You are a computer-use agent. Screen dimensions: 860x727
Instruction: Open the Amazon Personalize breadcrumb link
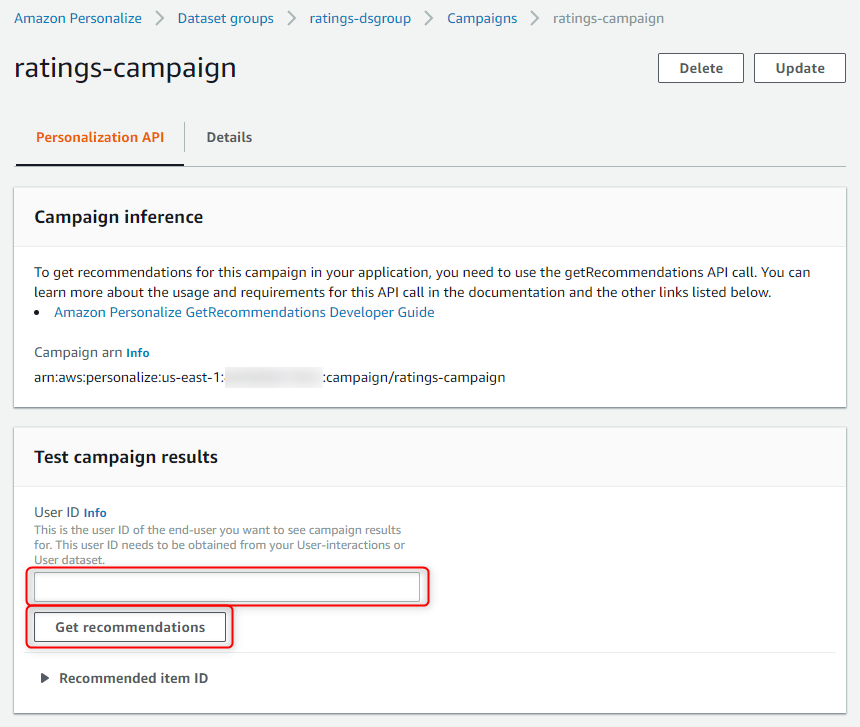78,18
